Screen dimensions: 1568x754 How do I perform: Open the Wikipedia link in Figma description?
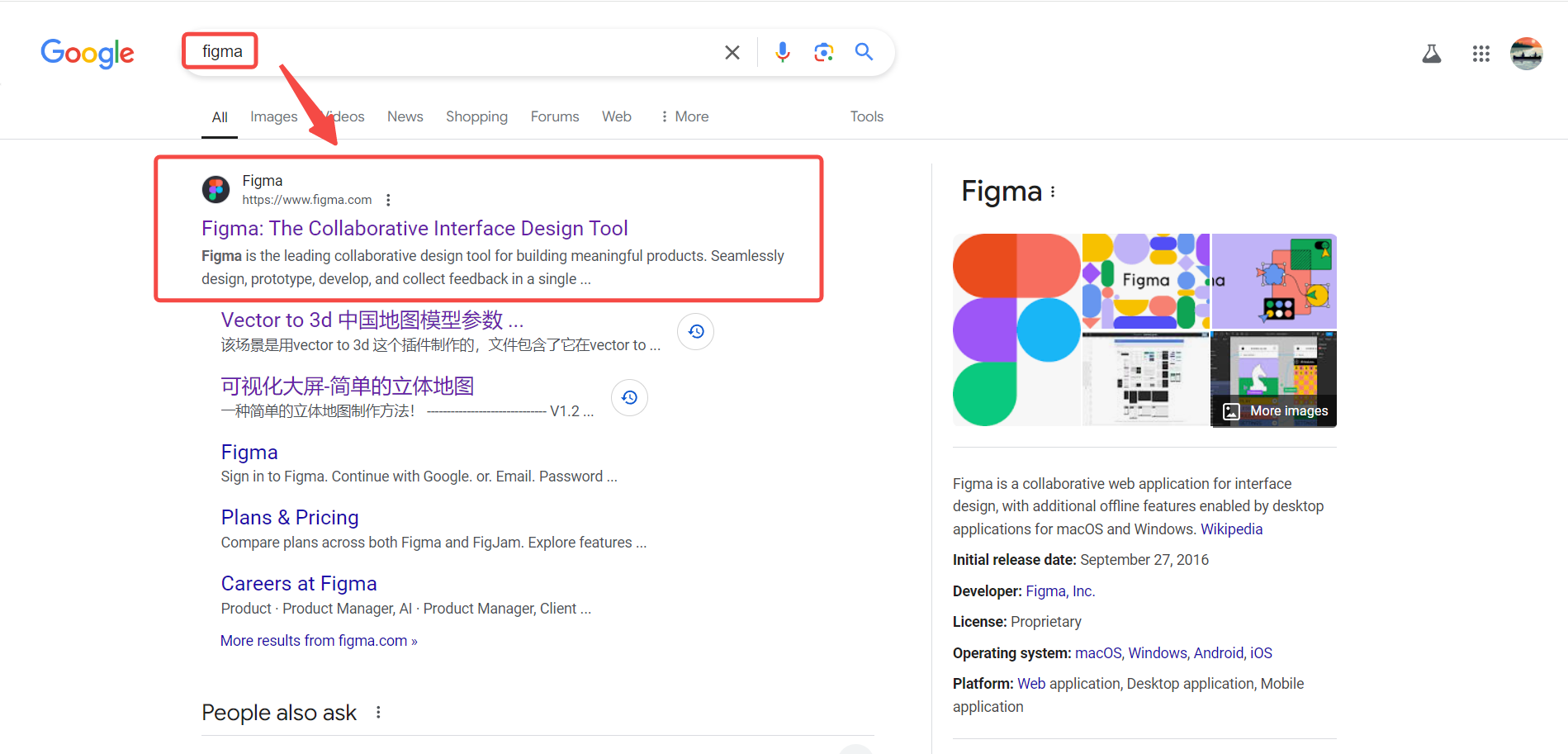coord(1231,529)
